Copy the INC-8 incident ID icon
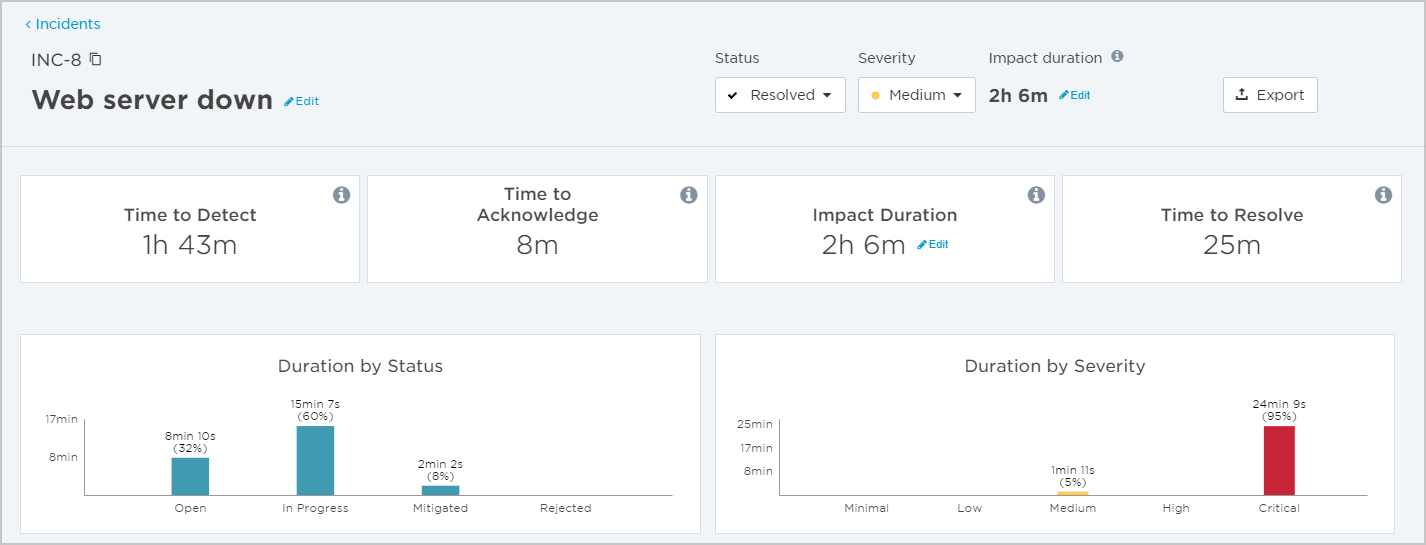This screenshot has width=1426, height=545. [95, 59]
